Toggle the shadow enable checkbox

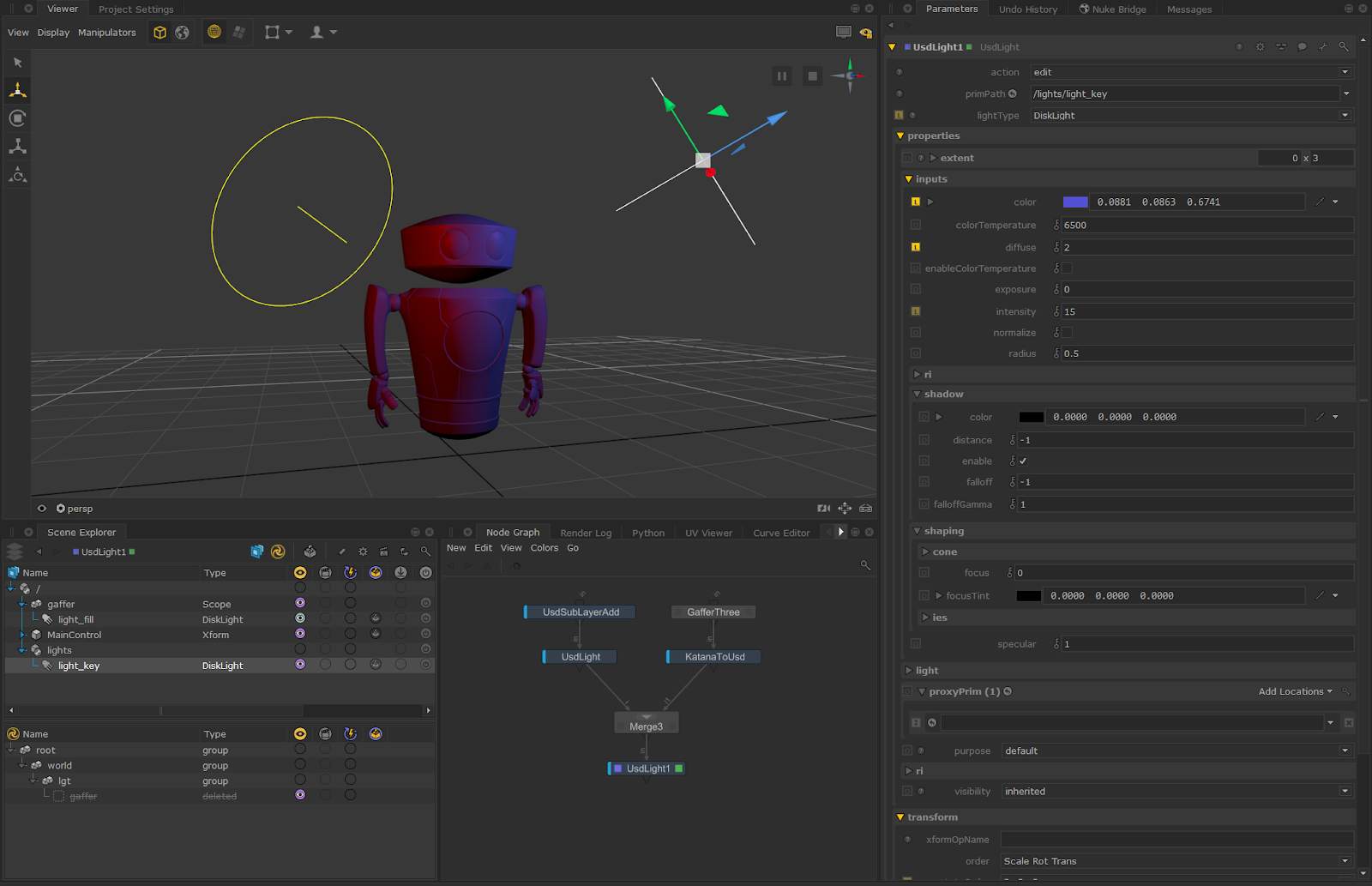click(x=1023, y=461)
